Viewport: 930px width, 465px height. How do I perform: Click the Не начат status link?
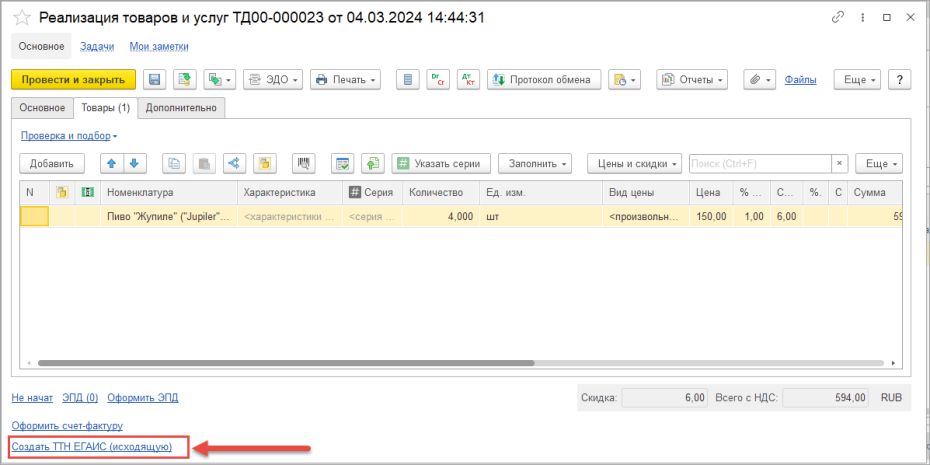point(32,398)
